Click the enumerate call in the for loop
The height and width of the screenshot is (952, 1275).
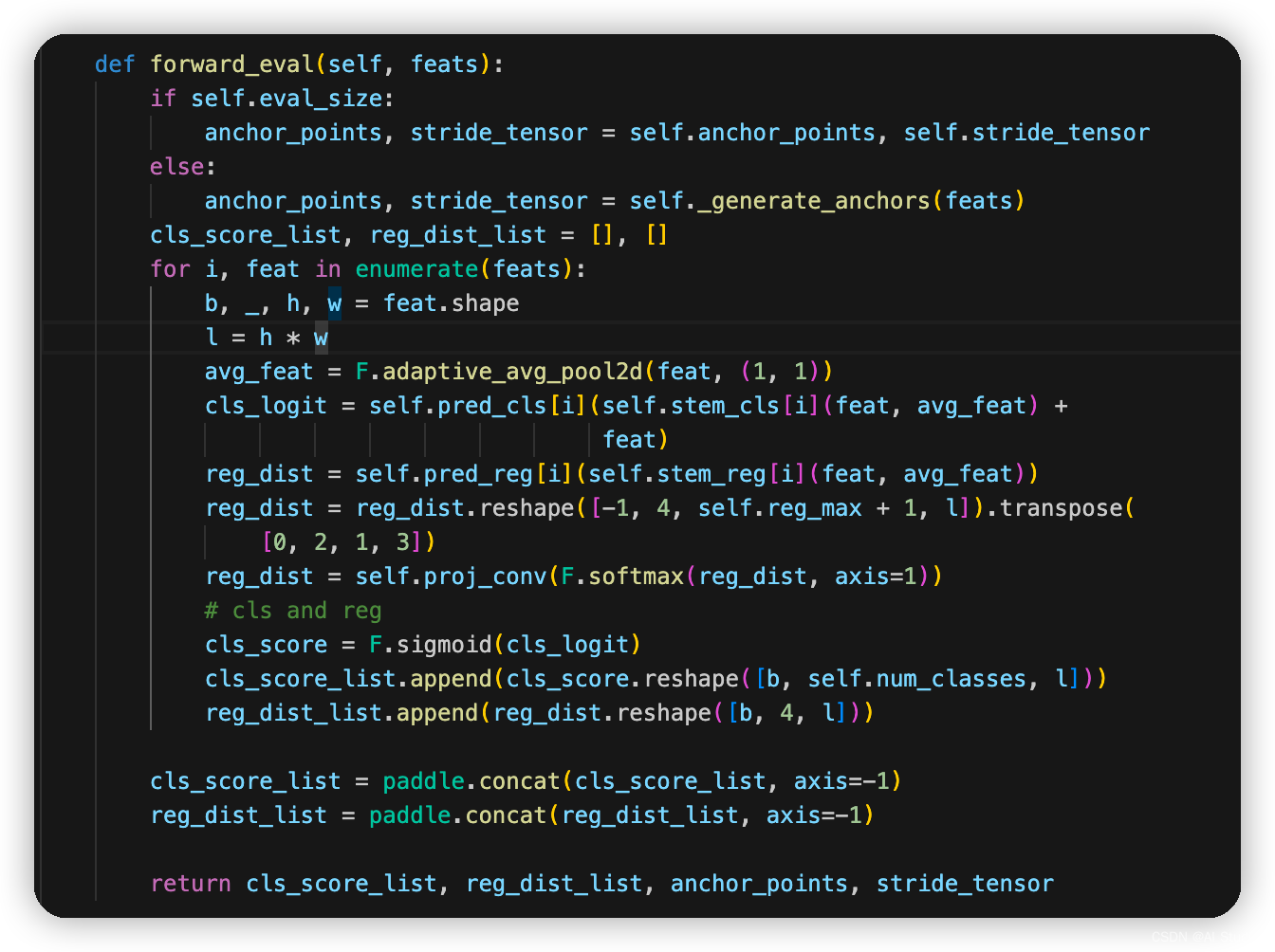[417, 269]
